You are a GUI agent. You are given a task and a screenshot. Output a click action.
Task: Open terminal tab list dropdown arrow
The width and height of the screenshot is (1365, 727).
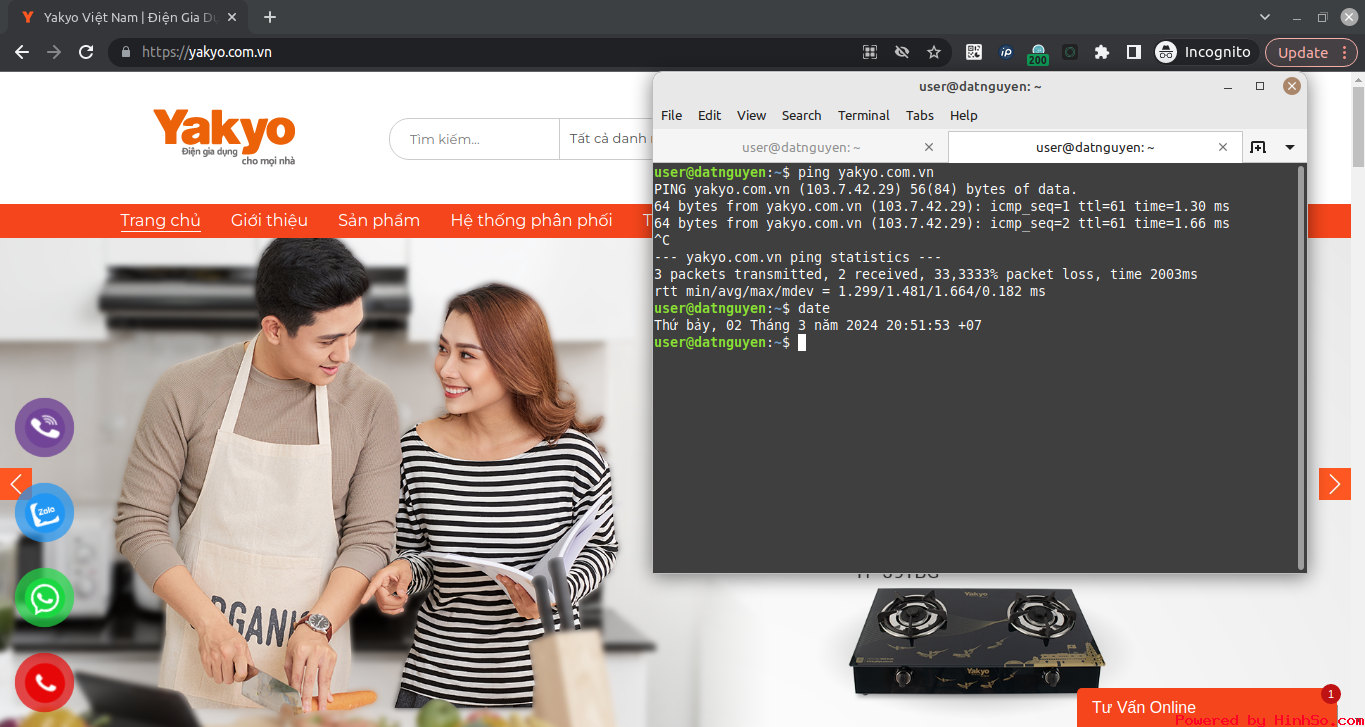click(1290, 147)
